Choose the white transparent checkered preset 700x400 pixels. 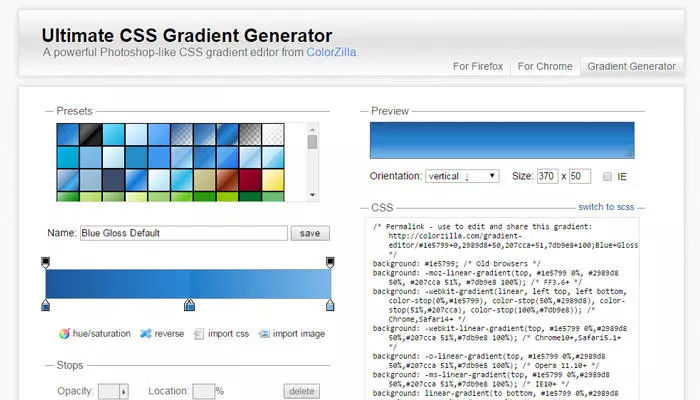[273, 135]
